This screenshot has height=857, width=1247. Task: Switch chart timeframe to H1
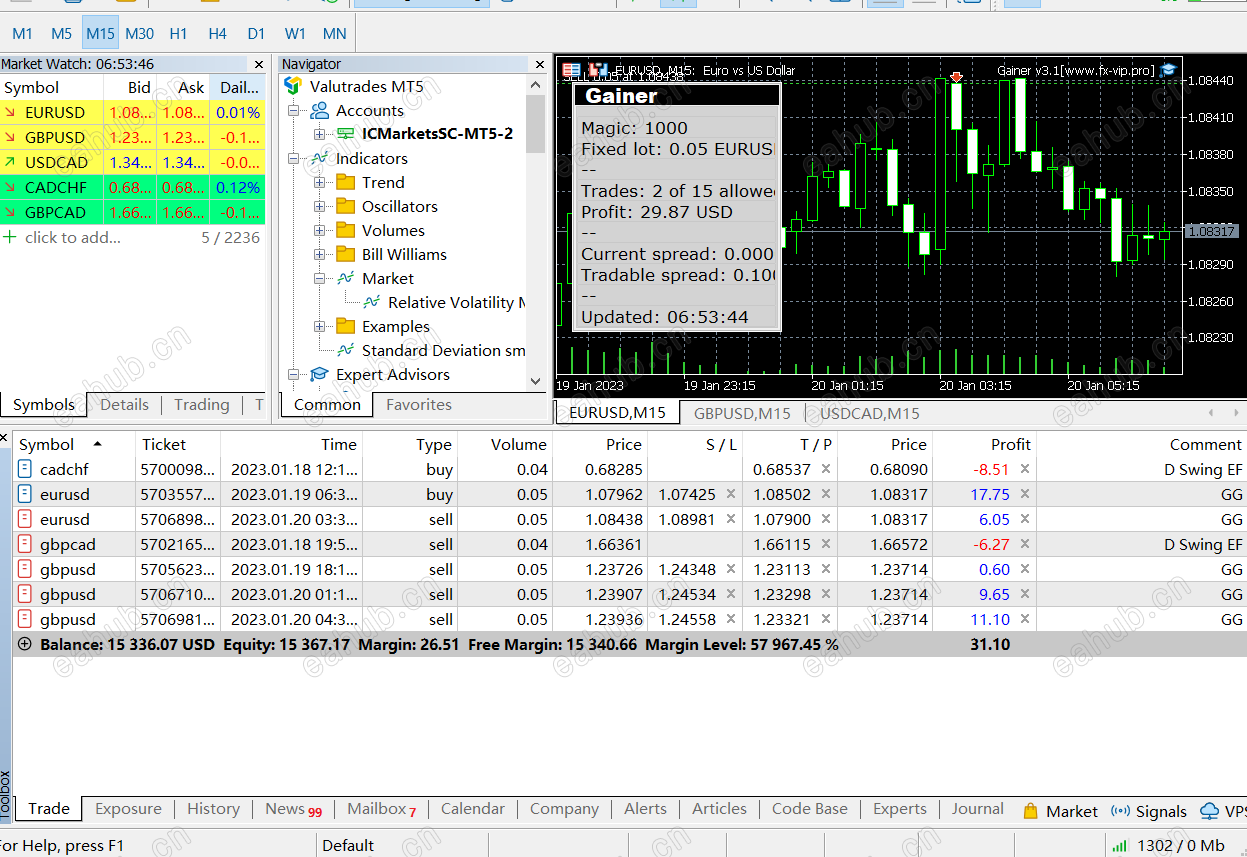tap(178, 33)
